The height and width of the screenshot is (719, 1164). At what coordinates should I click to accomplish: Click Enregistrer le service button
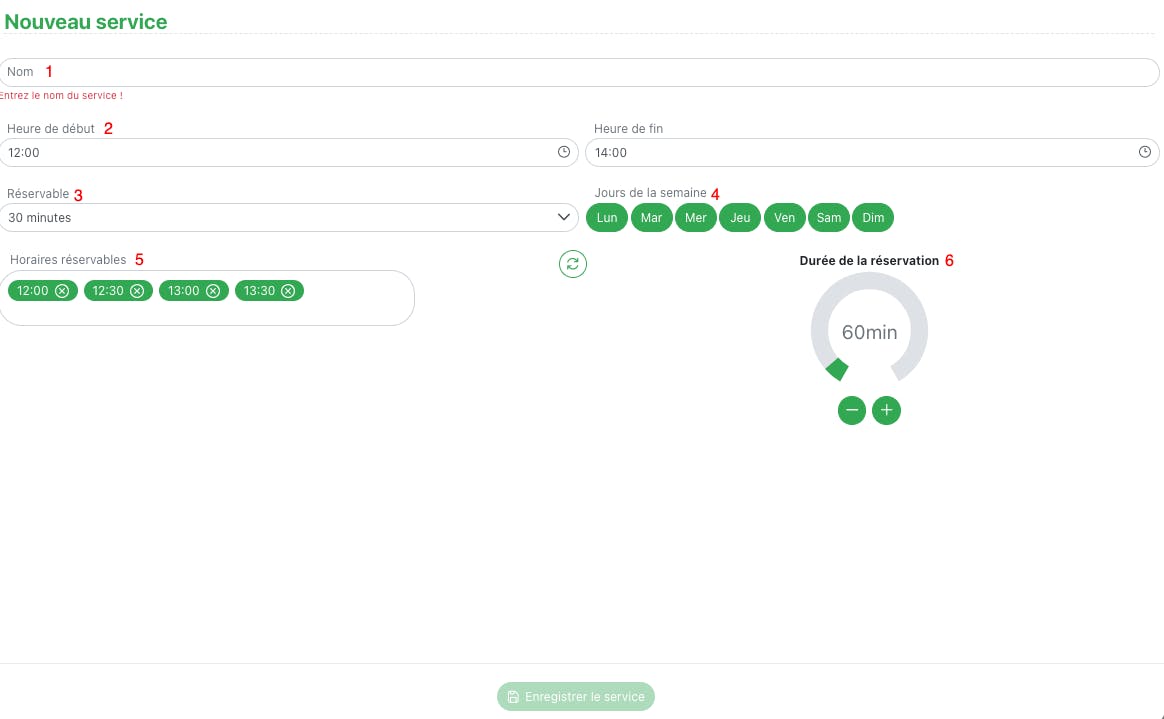click(576, 696)
